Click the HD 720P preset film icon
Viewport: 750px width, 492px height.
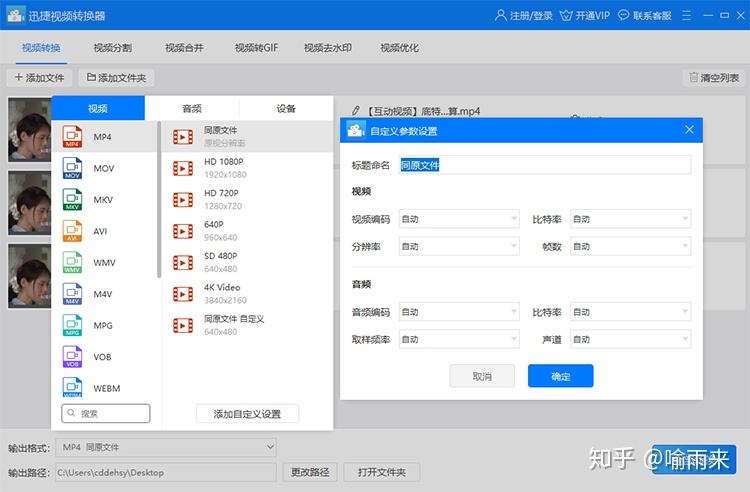coord(183,200)
